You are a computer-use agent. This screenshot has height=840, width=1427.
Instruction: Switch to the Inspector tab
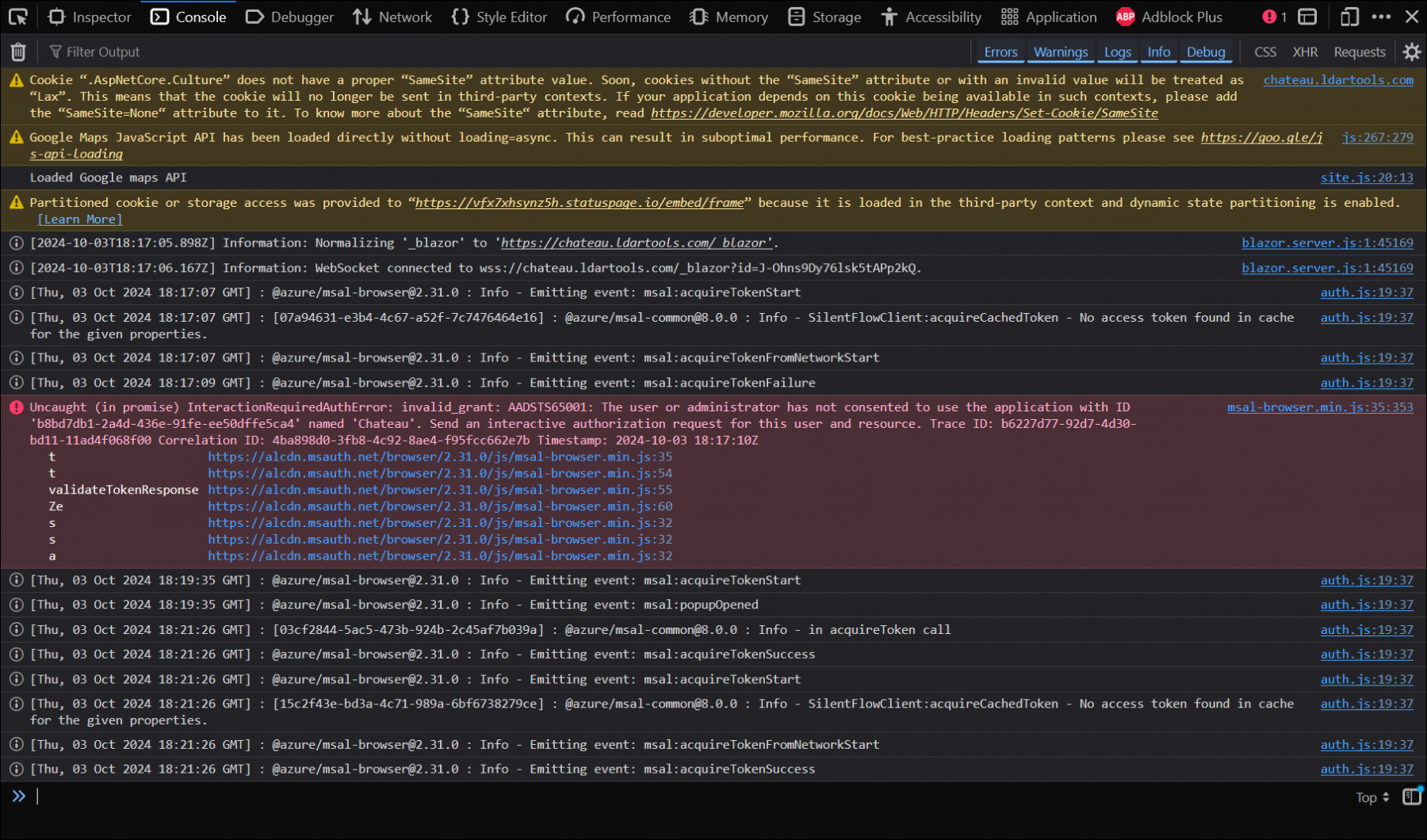click(90, 17)
